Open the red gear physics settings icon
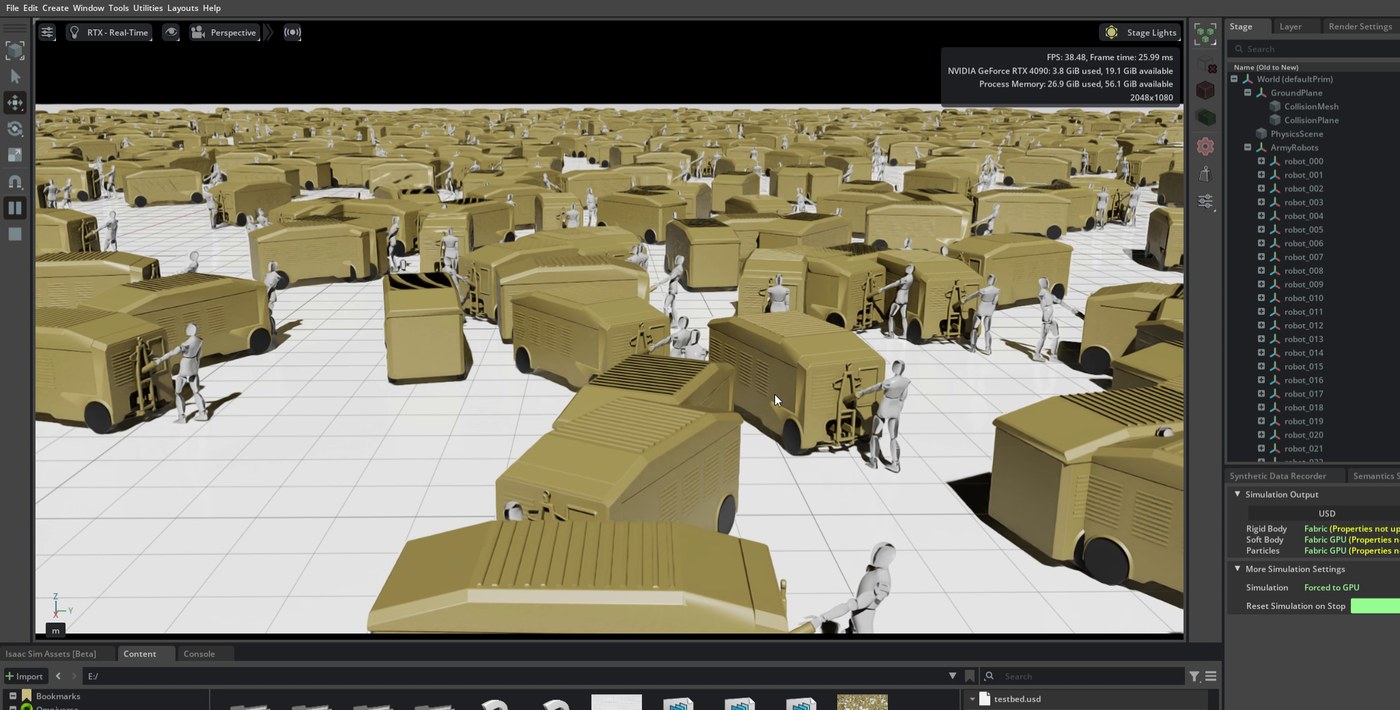 pos(1205,146)
